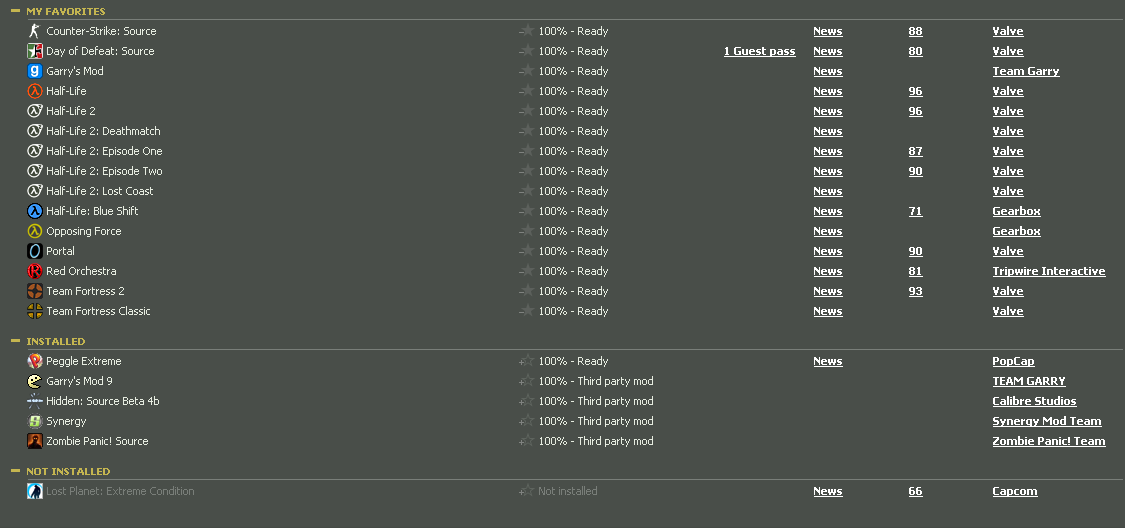Click the Peggle Extreme game icon

coord(34,361)
